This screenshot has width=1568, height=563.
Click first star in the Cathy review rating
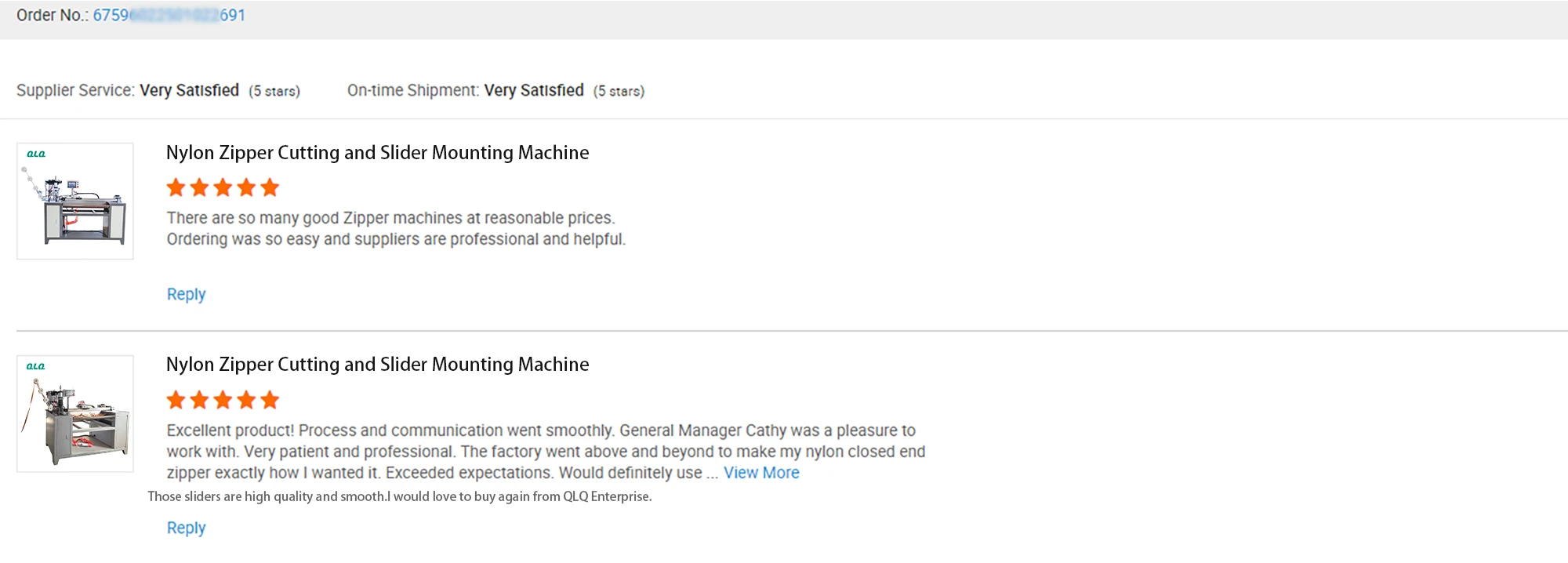pos(176,400)
